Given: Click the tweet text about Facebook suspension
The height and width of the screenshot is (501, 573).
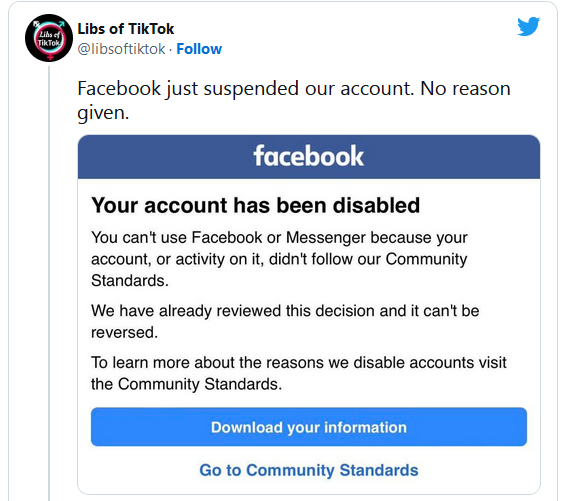Looking at the screenshot, I should pyautogui.click(x=294, y=100).
